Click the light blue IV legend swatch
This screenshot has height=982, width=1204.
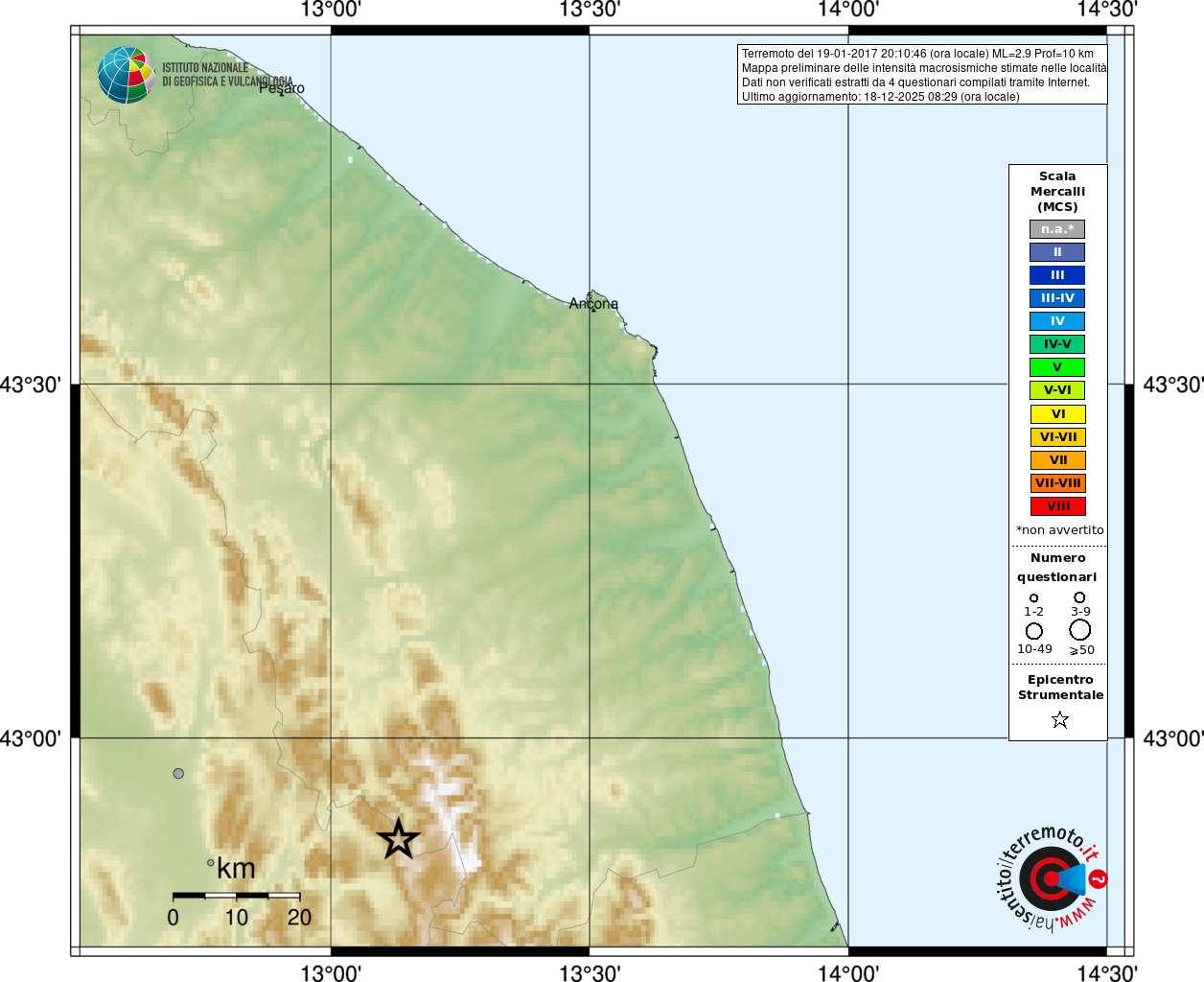click(1057, 321)
